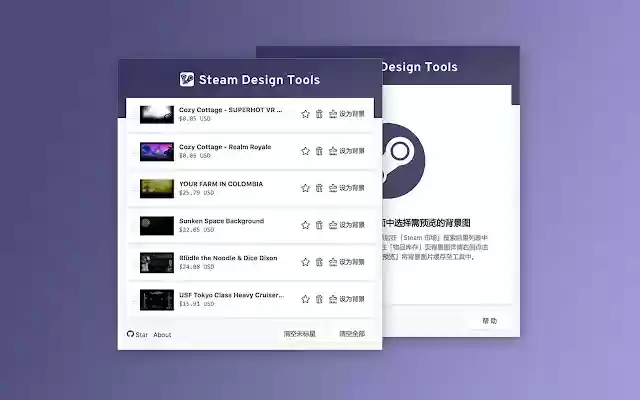Image resolution: width=640 pixels, height=400 pixels.
Task: Click the clear all items button
Action: [352, 334]
